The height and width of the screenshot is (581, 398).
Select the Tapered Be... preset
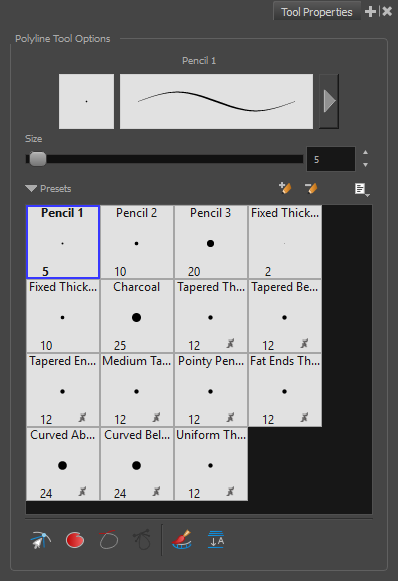point(285,316)
